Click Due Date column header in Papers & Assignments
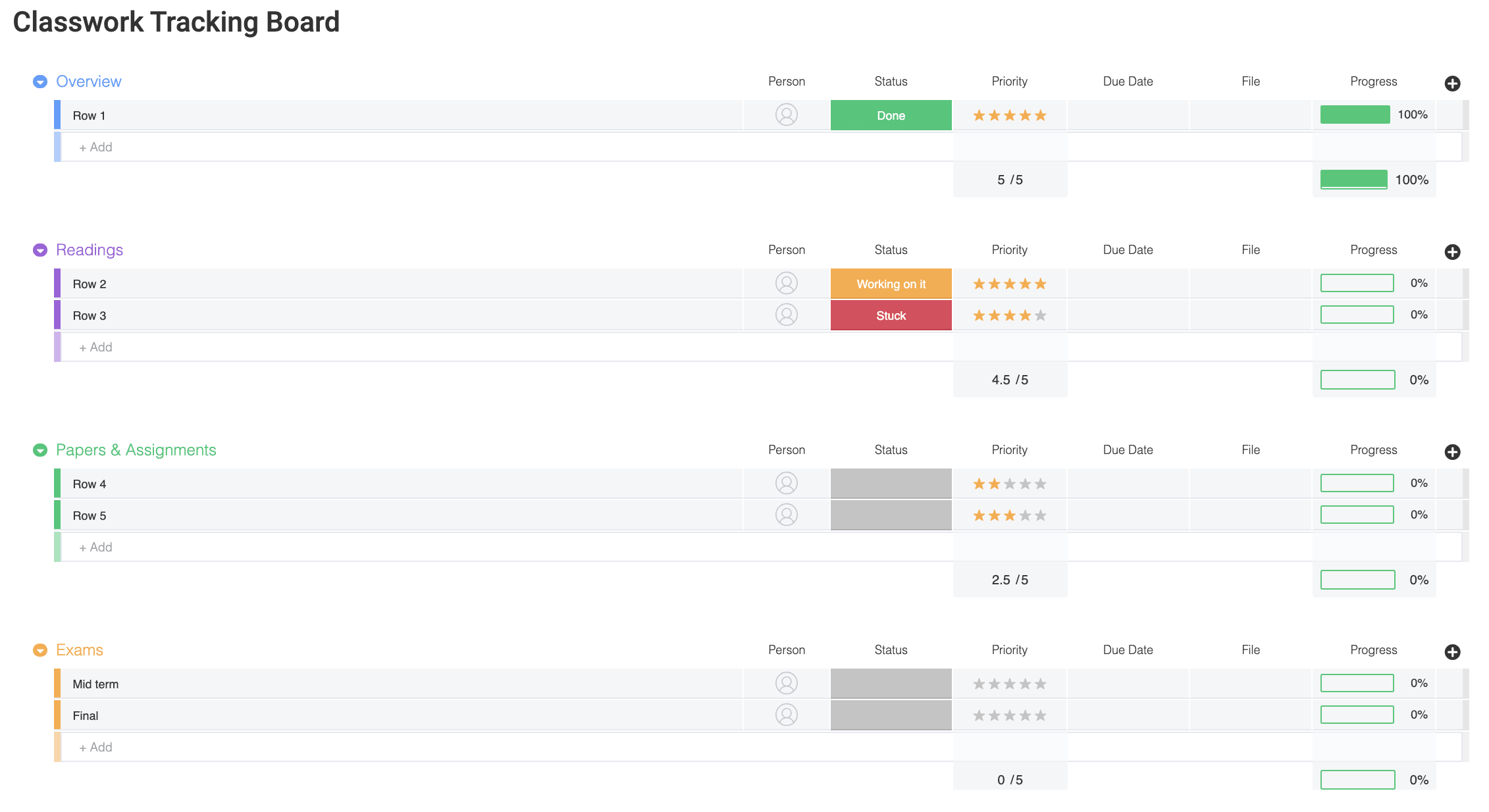The width and height of the screenshot is (1489, 812). pyautogui.click(x=1128, y=450)
